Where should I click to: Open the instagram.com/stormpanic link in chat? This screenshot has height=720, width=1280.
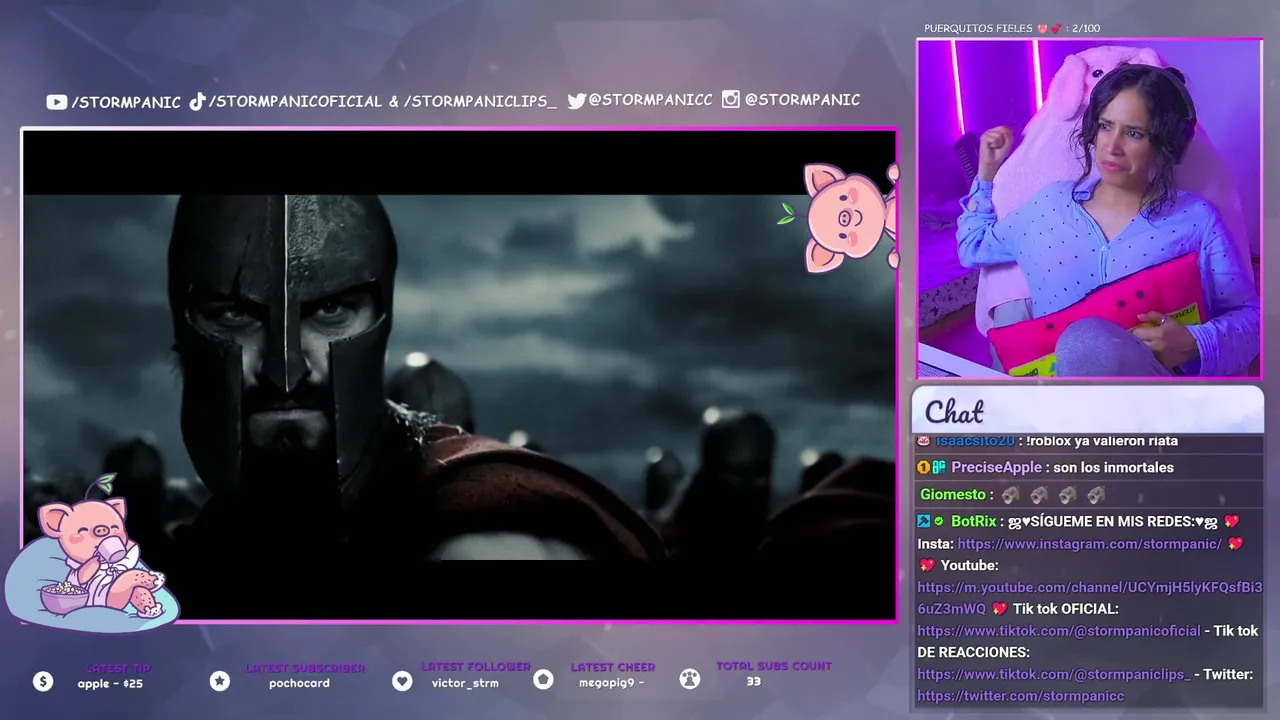pos(1089,544)
